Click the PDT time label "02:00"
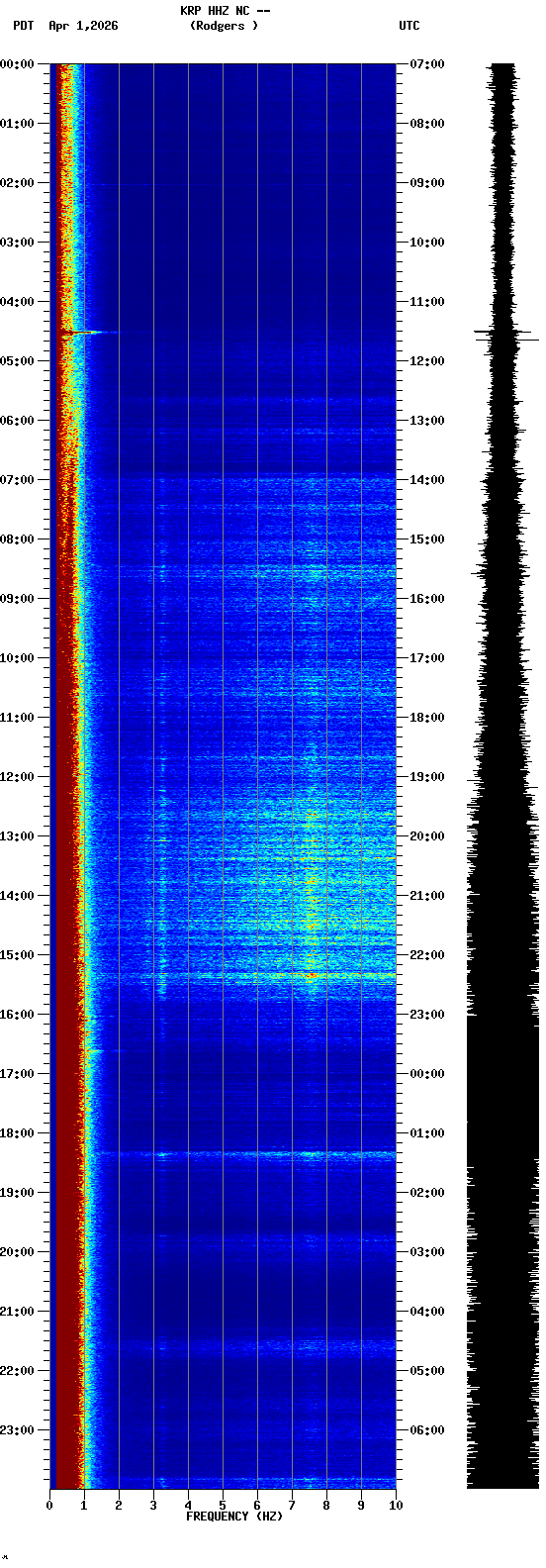 point(17,183)
